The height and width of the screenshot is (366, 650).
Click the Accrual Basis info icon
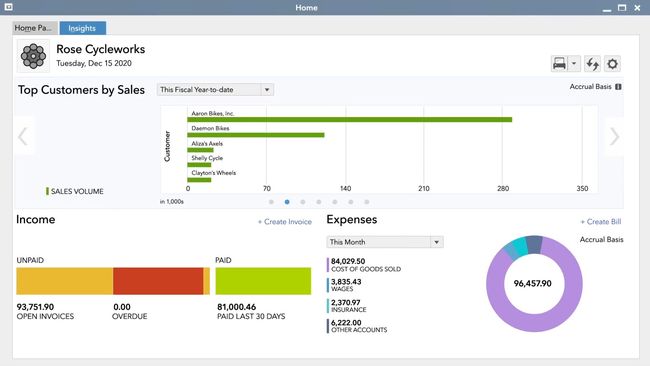point(618,87)
